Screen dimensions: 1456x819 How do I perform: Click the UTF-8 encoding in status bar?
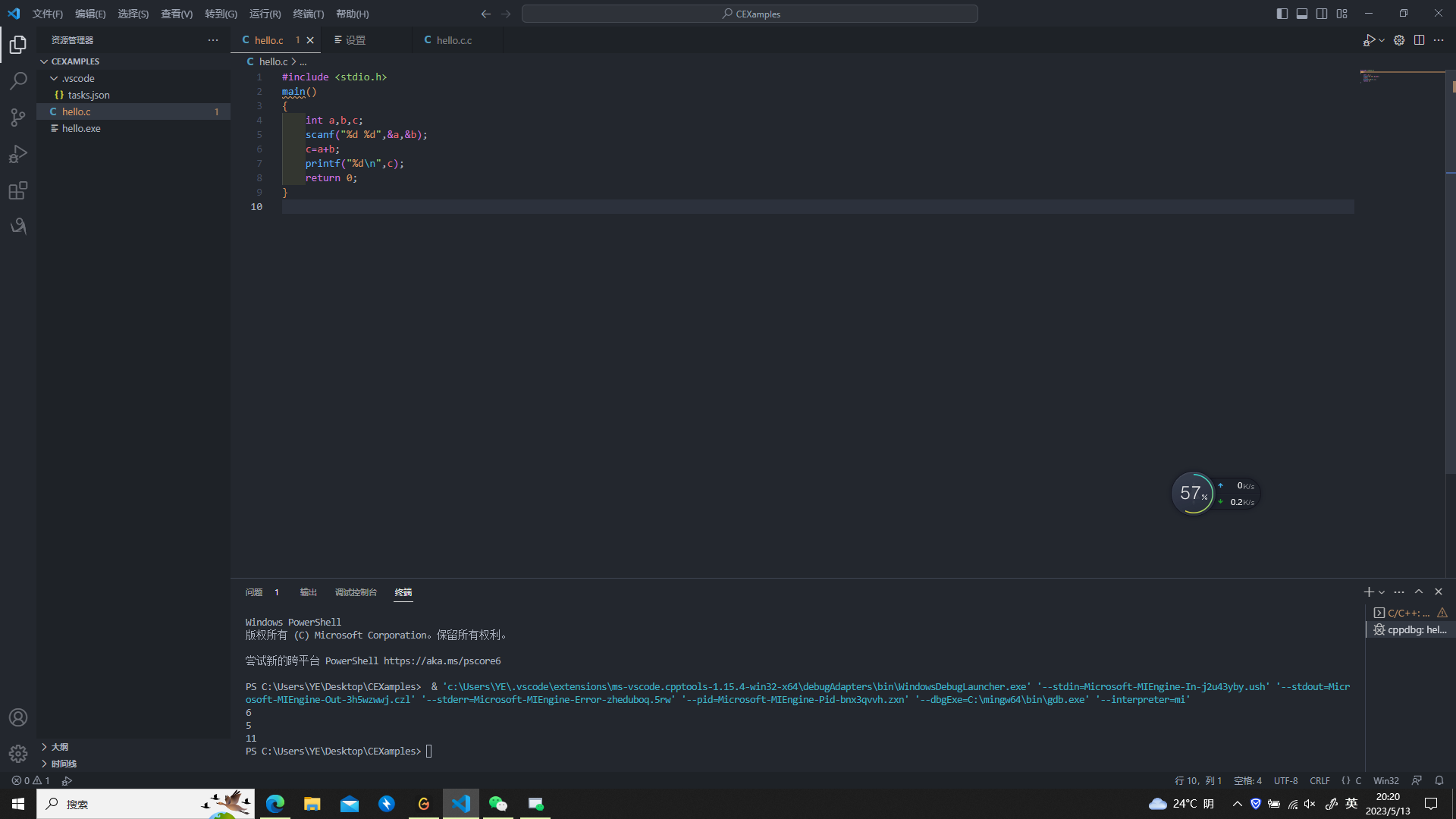1285,780
